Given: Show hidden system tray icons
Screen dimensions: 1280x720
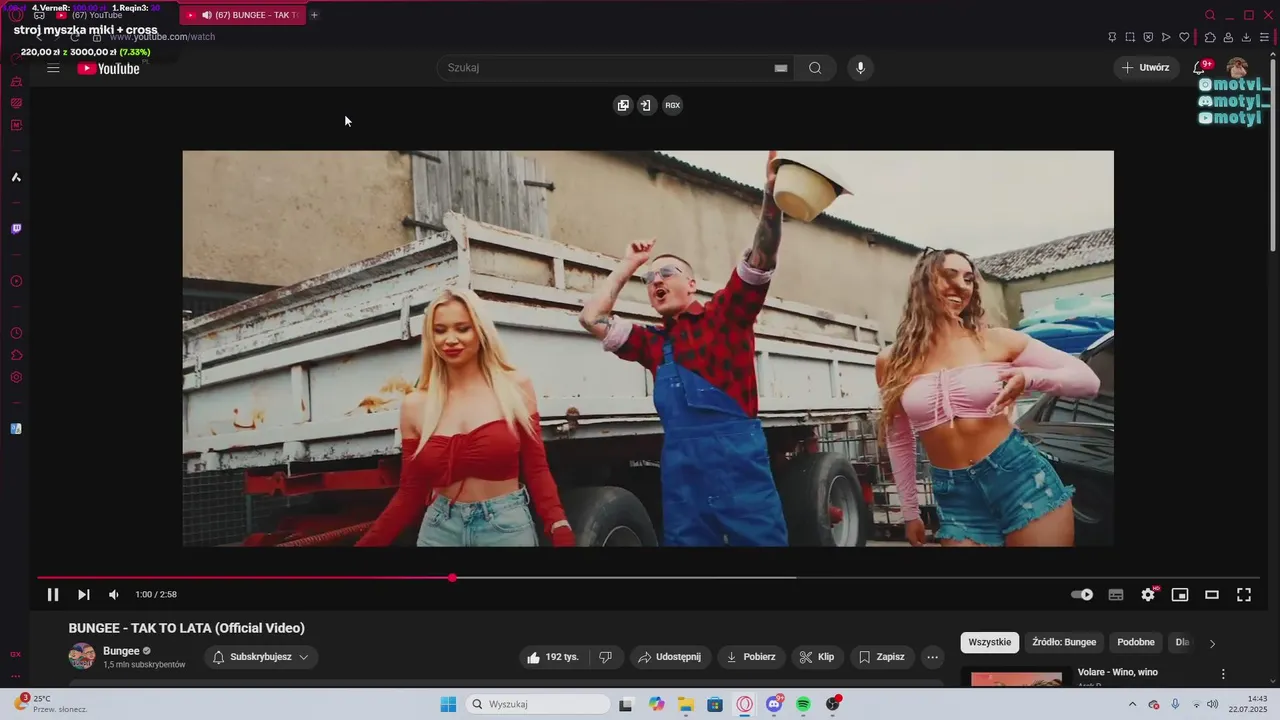Looking at the screenshot, I should pyautogui.click(x=1132, y=704).
